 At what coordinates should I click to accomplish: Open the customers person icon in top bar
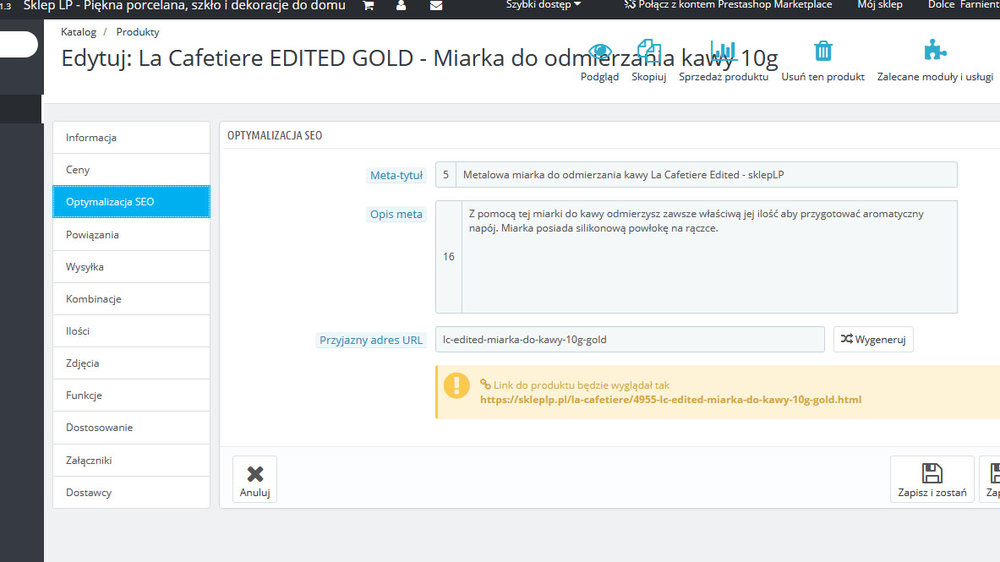click(401, 5)
